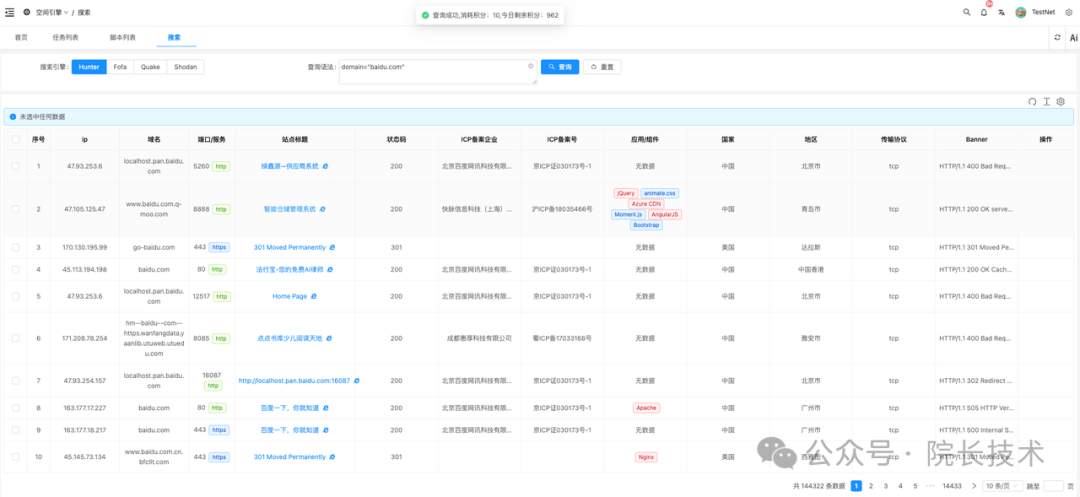Open table column settings gear
1080x497 pixels.
click(1061, 101)
